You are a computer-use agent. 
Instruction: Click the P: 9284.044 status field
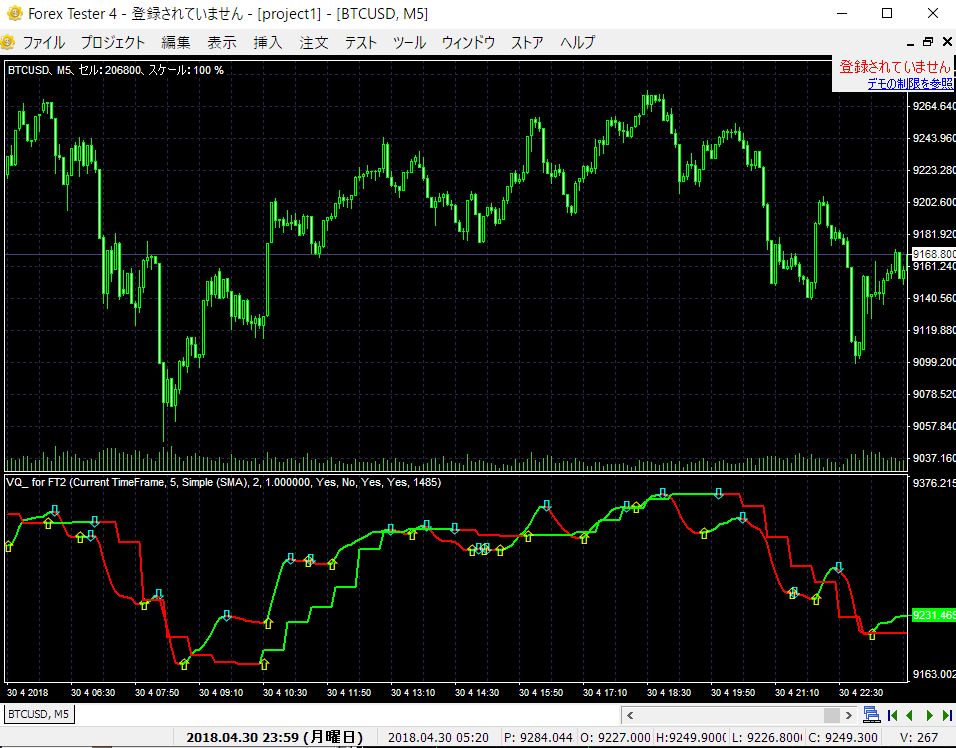click(538, 738)
